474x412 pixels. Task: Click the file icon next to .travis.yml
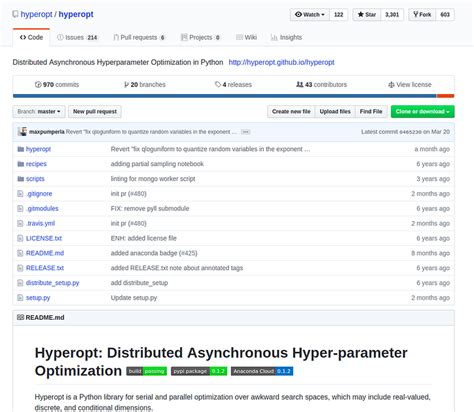(x=20, y=223)
